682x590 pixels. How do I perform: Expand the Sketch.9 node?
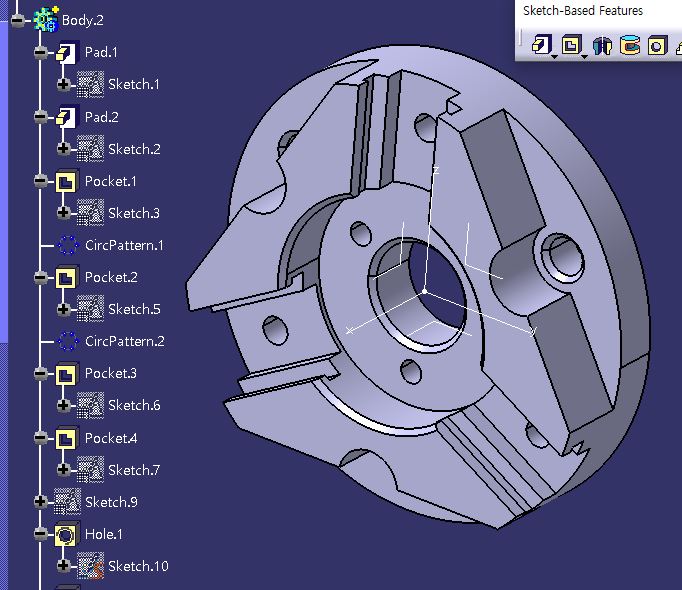point(40,502)
